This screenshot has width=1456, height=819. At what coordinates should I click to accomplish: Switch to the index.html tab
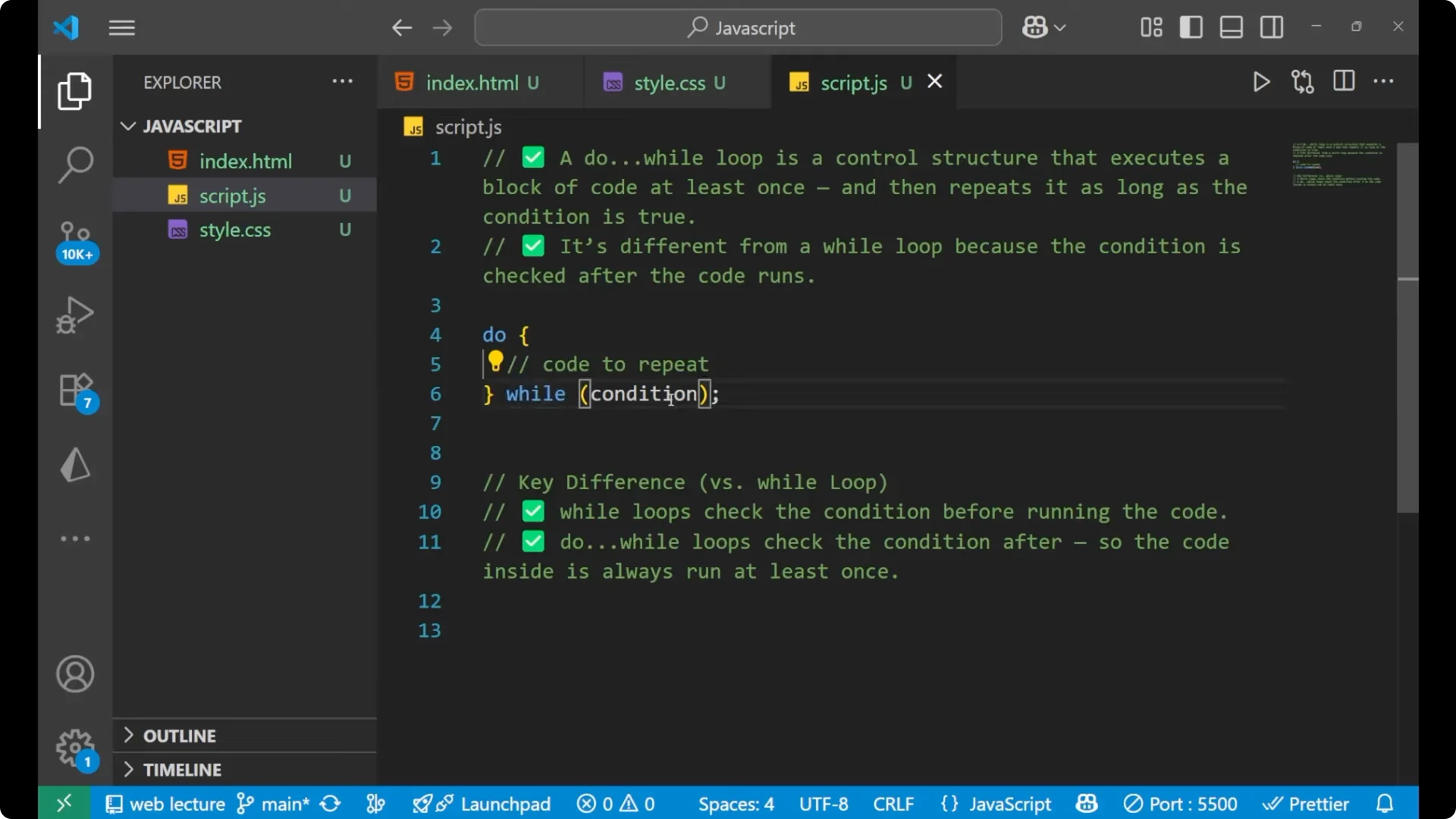coord(470,83)
